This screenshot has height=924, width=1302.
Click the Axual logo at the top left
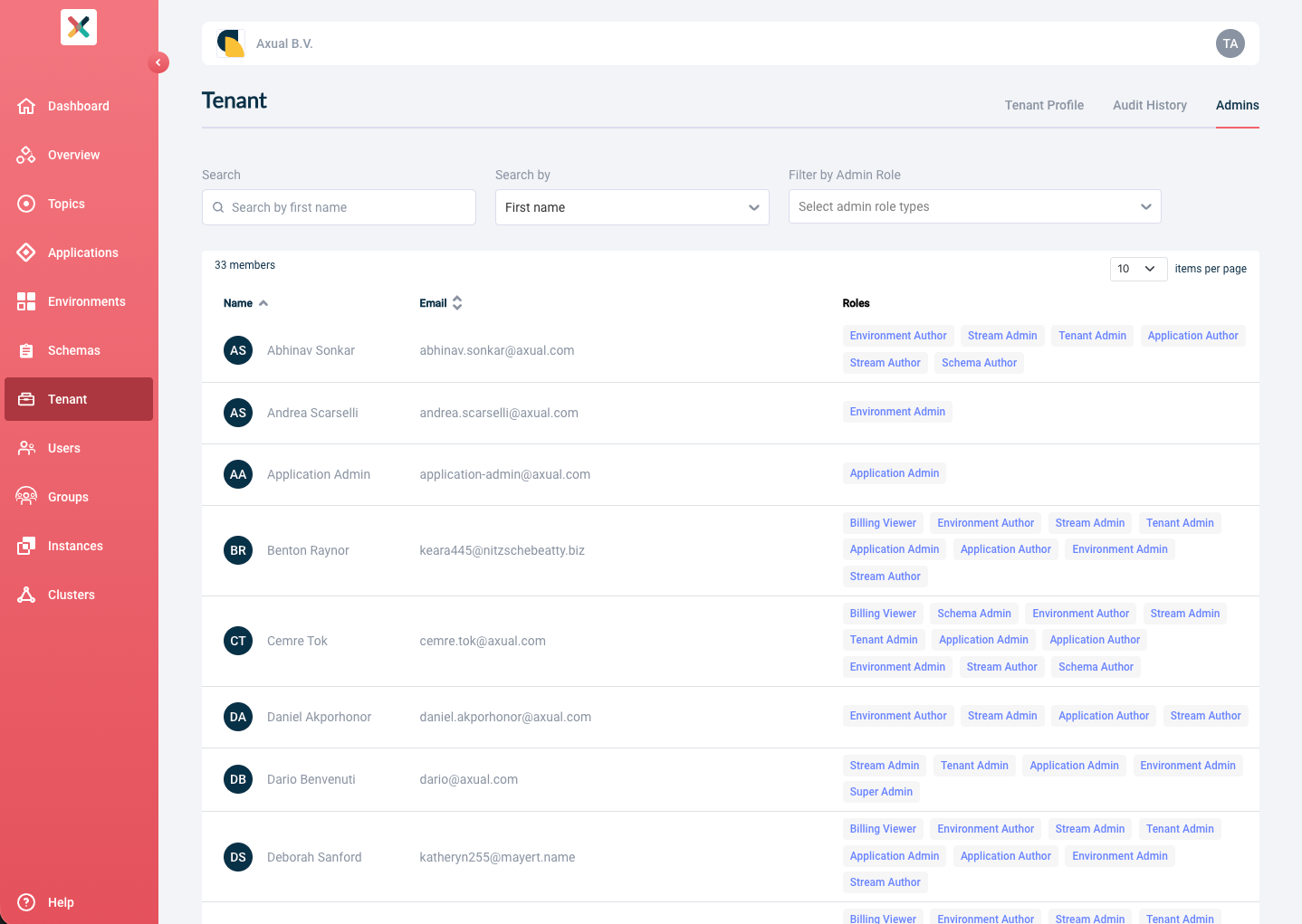(78, 27)
